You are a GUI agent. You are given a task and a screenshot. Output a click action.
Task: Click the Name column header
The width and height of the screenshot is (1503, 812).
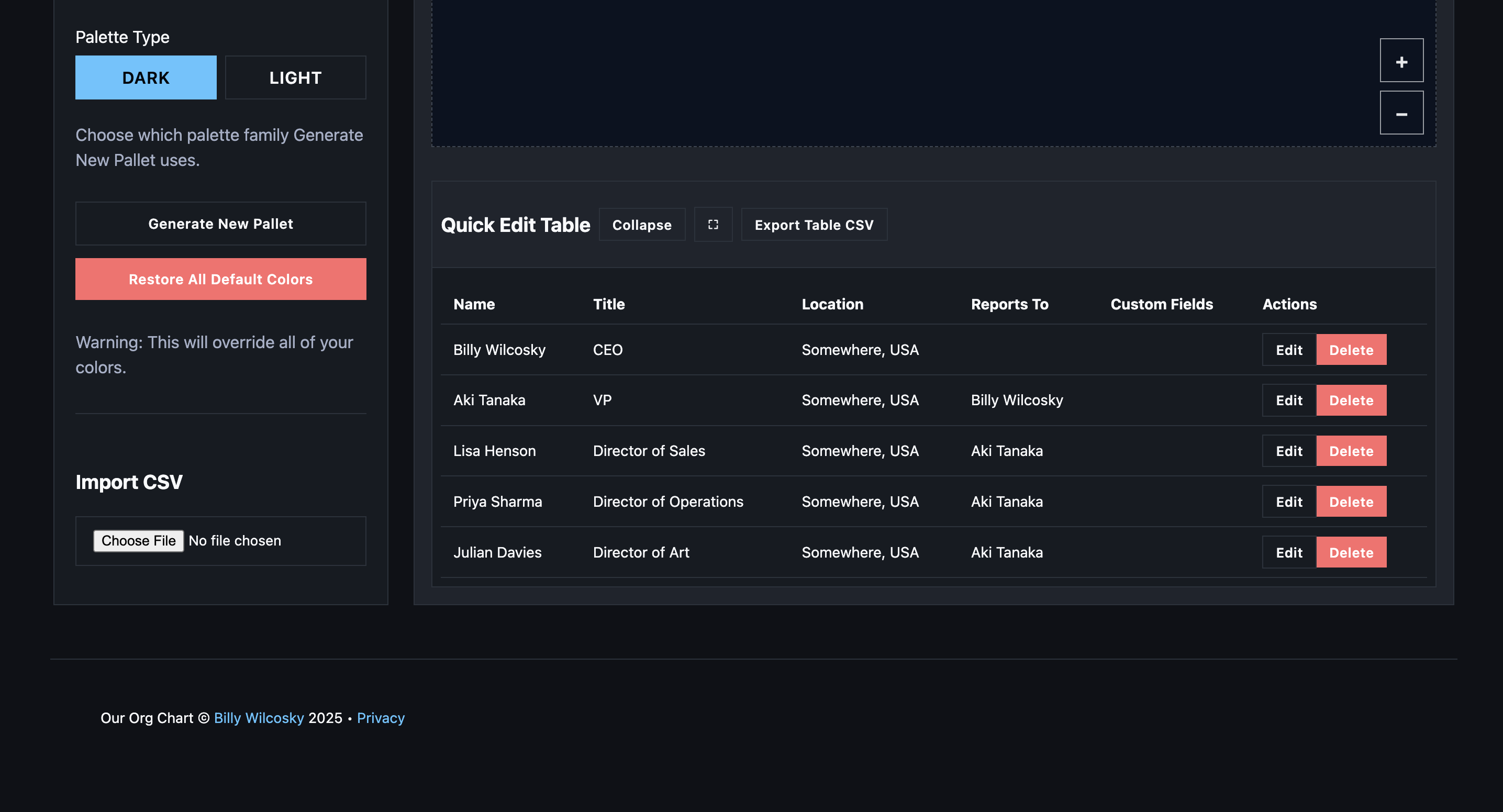click(x=474, y=305)
